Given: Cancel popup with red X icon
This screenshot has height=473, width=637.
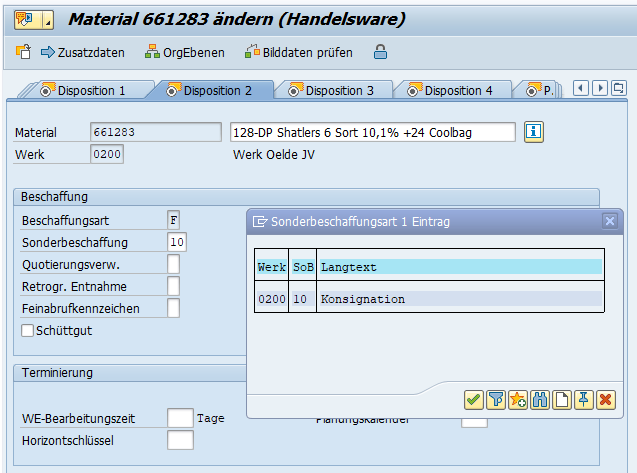Looking at the screenshot, I should [x=605, y=400].
